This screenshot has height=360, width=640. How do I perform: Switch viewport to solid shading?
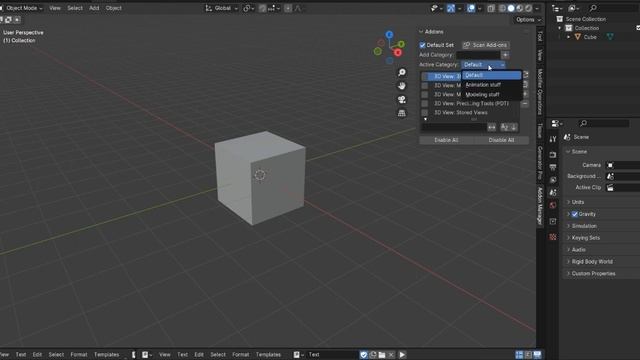click(511, 8)
